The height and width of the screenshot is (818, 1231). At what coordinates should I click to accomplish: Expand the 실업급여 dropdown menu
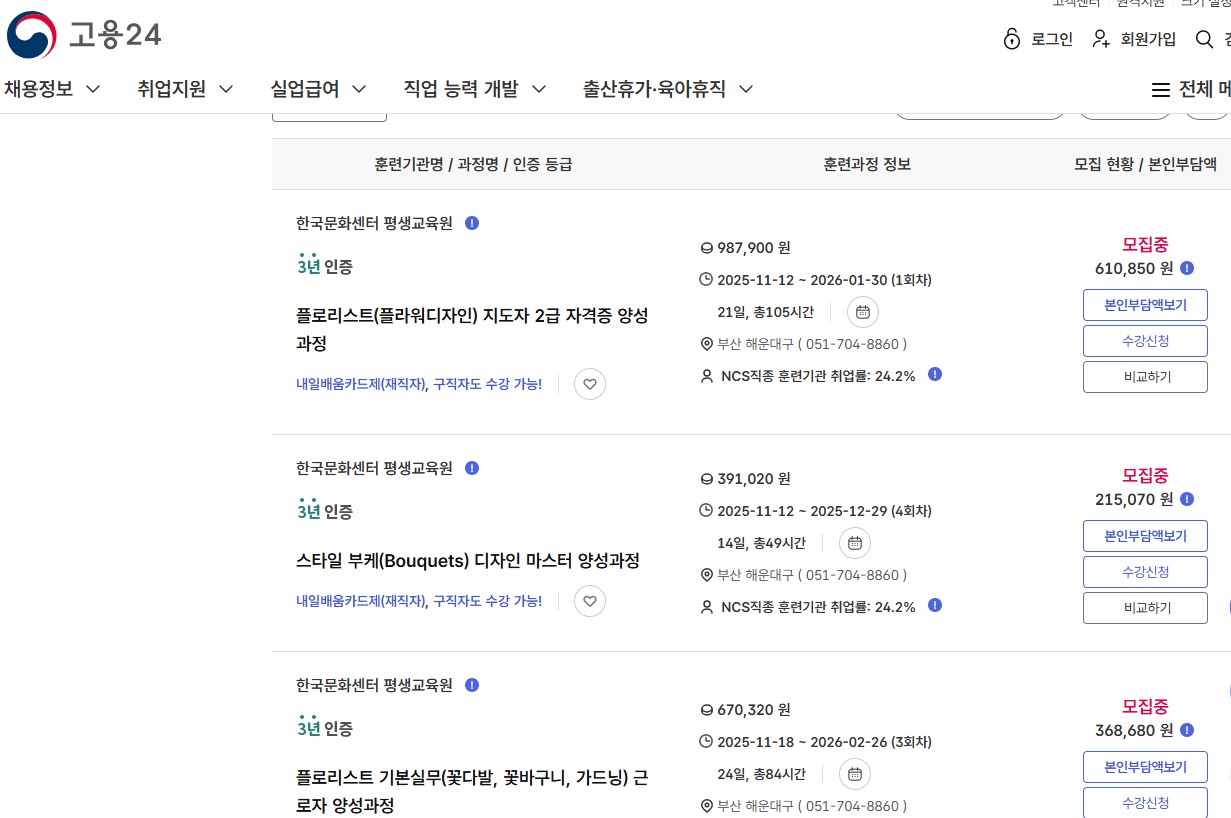318,89
